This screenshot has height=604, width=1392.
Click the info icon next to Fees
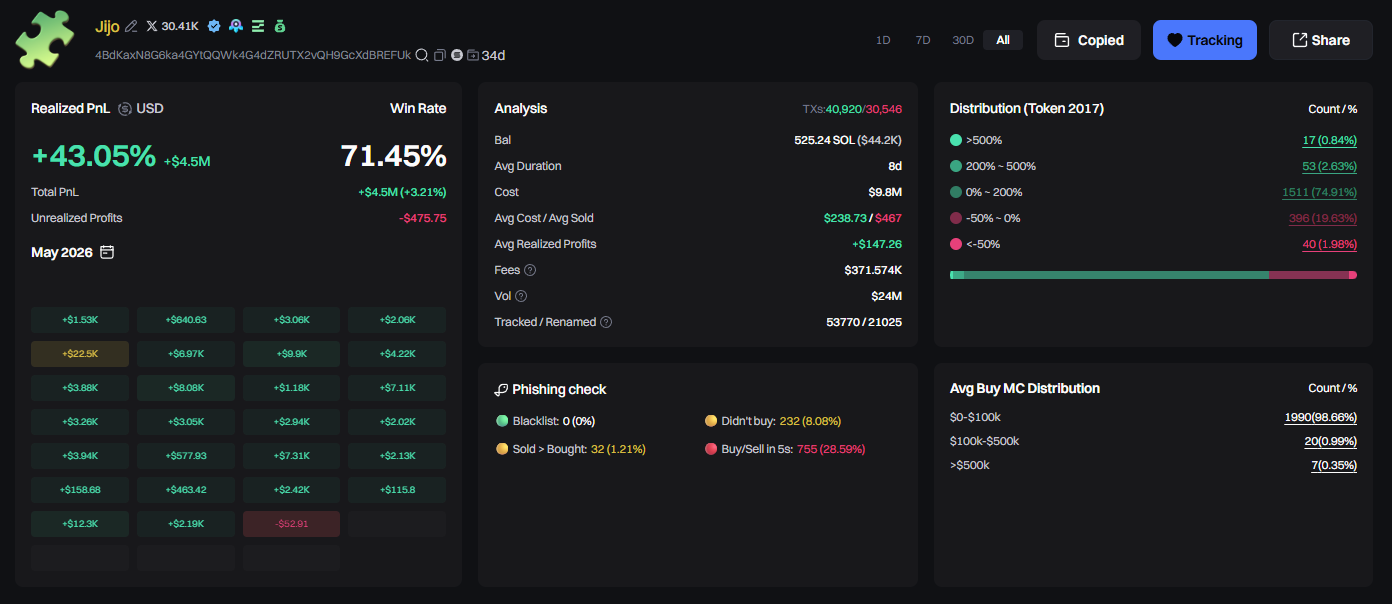[530, 270]
